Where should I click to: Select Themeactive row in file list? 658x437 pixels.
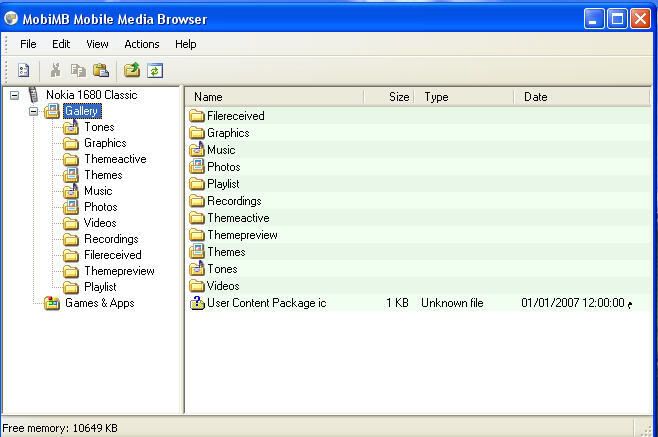pyautogui.click(x=418, y=218)
